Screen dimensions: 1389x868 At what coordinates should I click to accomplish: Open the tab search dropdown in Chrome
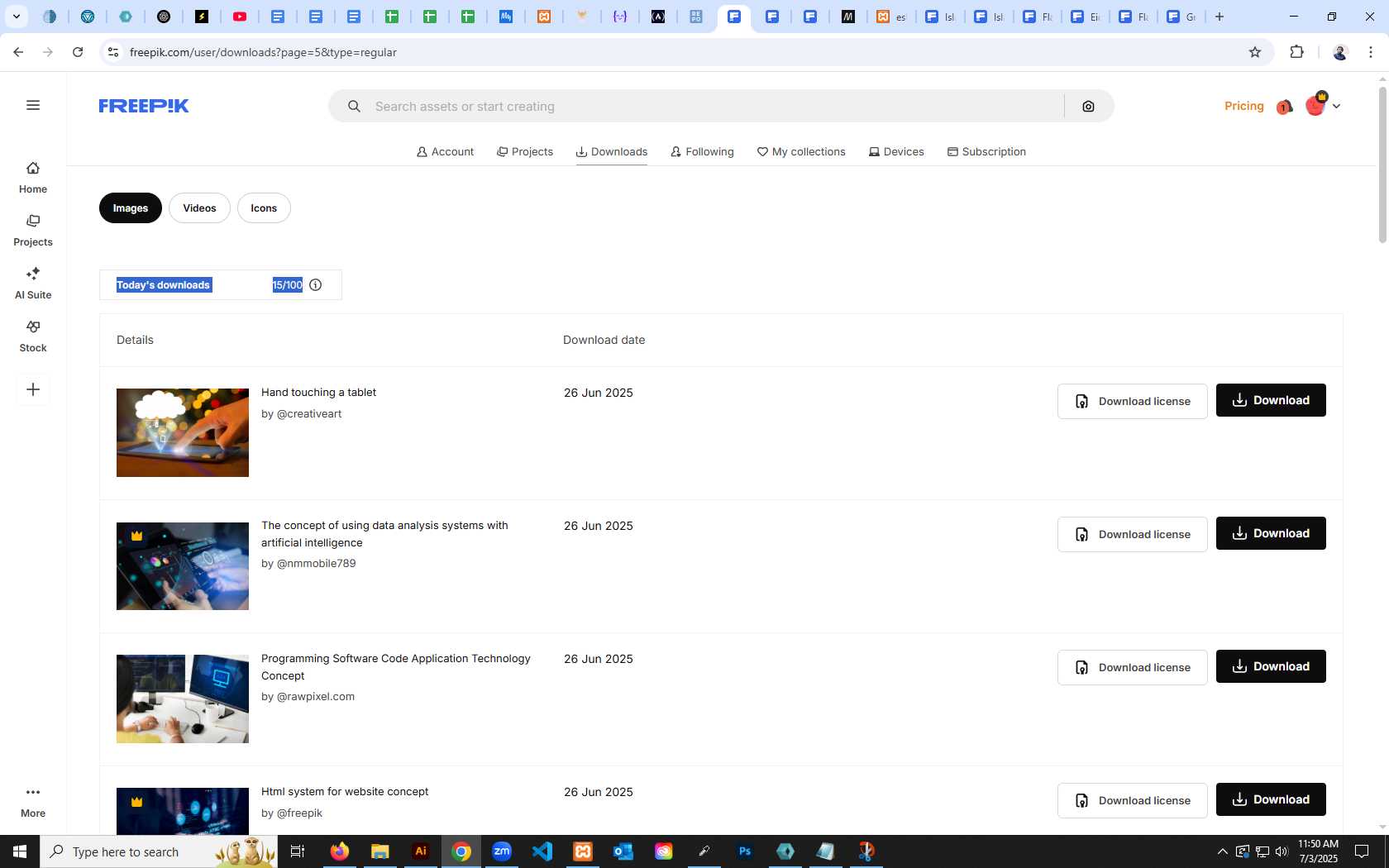click(16, 17)
